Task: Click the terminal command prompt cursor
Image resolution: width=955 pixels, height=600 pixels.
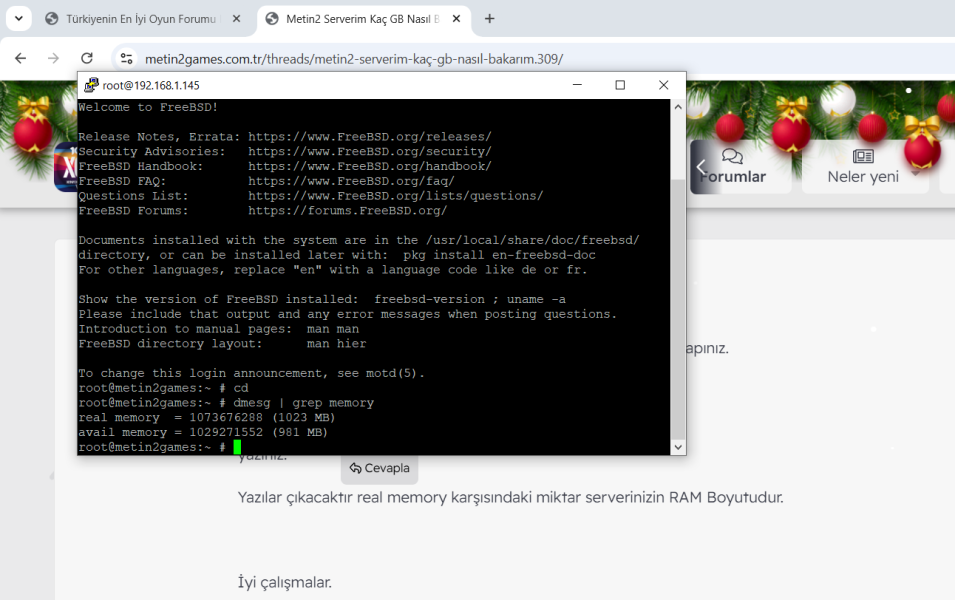Action: (x=237, y=447)
